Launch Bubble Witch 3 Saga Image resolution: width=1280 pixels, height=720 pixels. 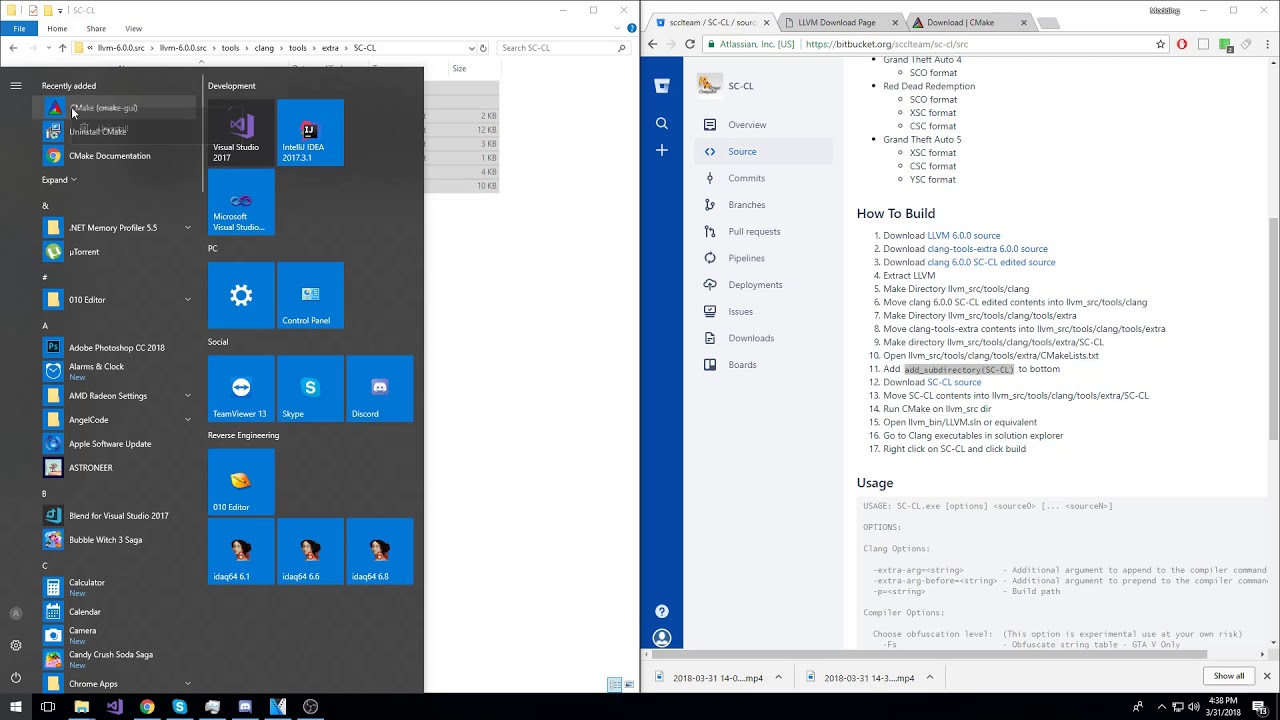(x=118, y=540)
